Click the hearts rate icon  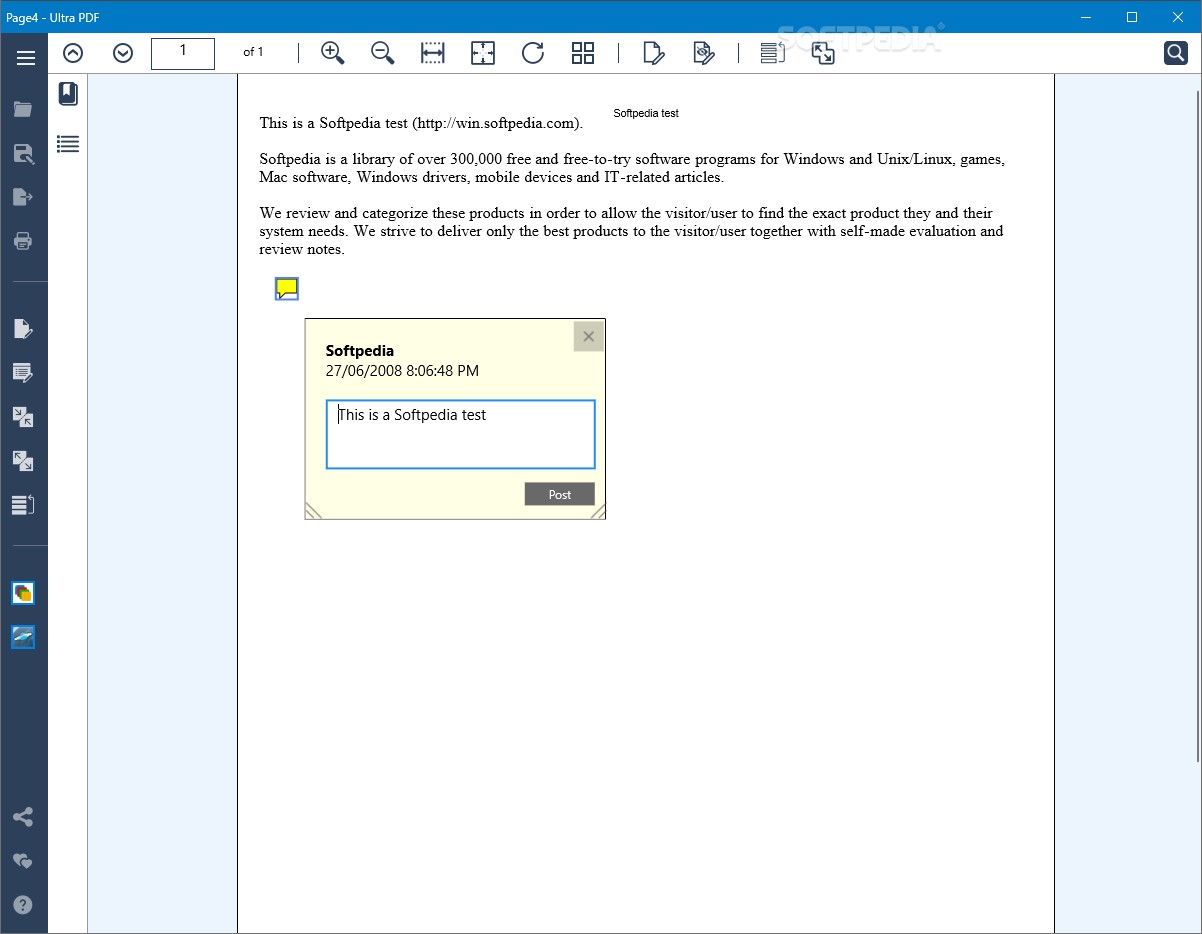(23, 861)
